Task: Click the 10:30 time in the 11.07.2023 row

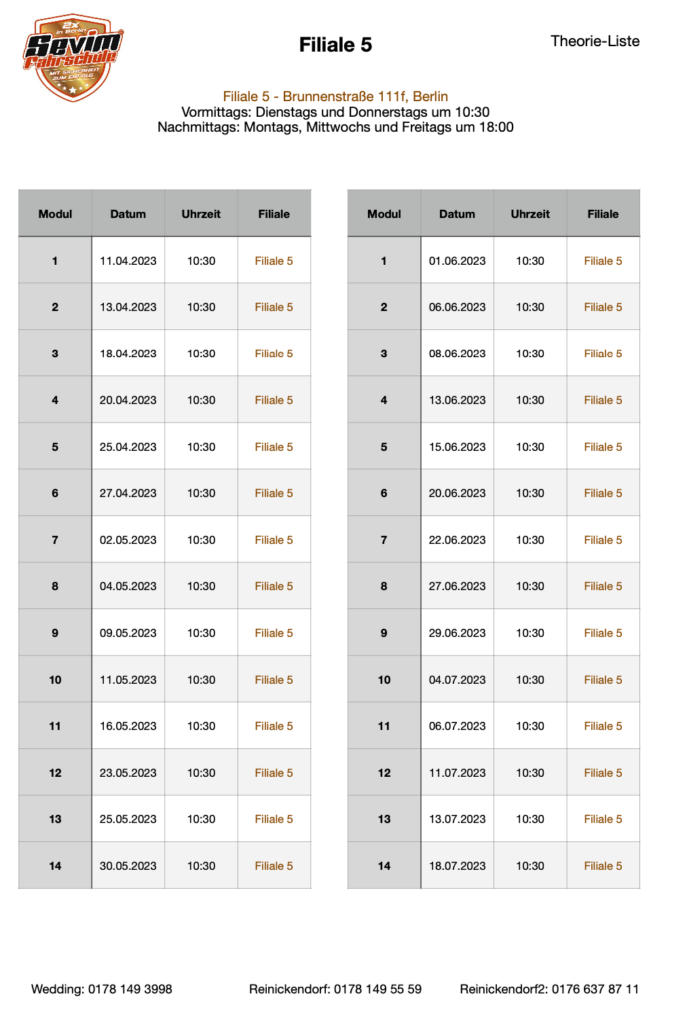Action: pyautogui.click(x=530, y=773)
